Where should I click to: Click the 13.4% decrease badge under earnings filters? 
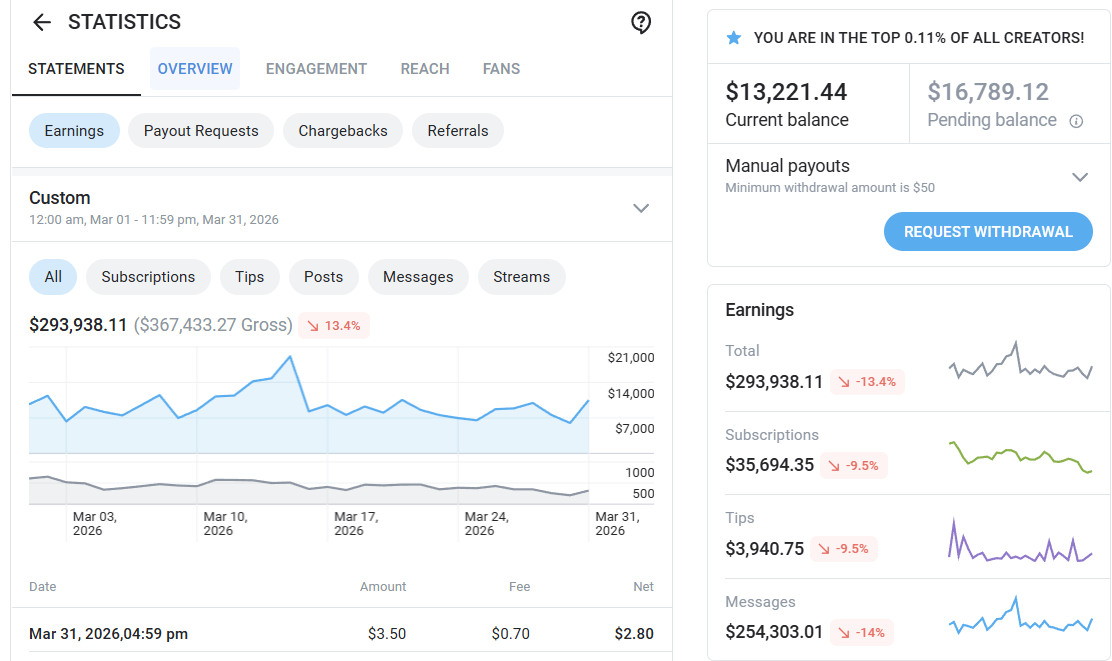pos(334,326)
